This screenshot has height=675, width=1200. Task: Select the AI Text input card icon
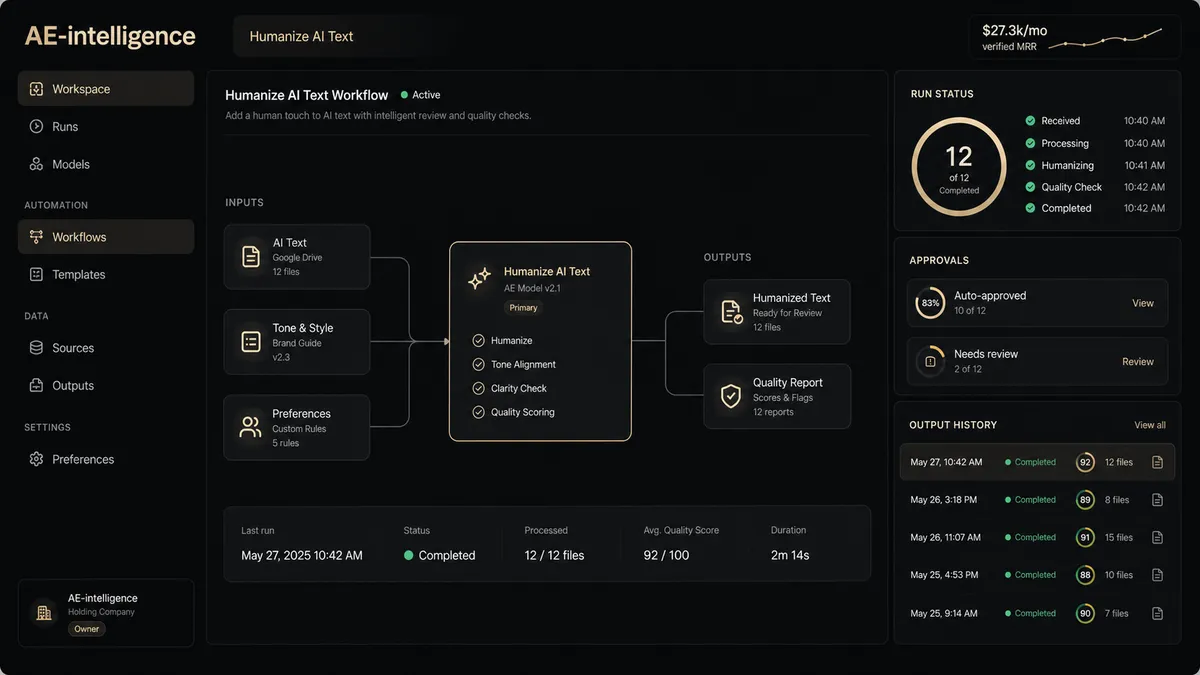coord(251,256)
